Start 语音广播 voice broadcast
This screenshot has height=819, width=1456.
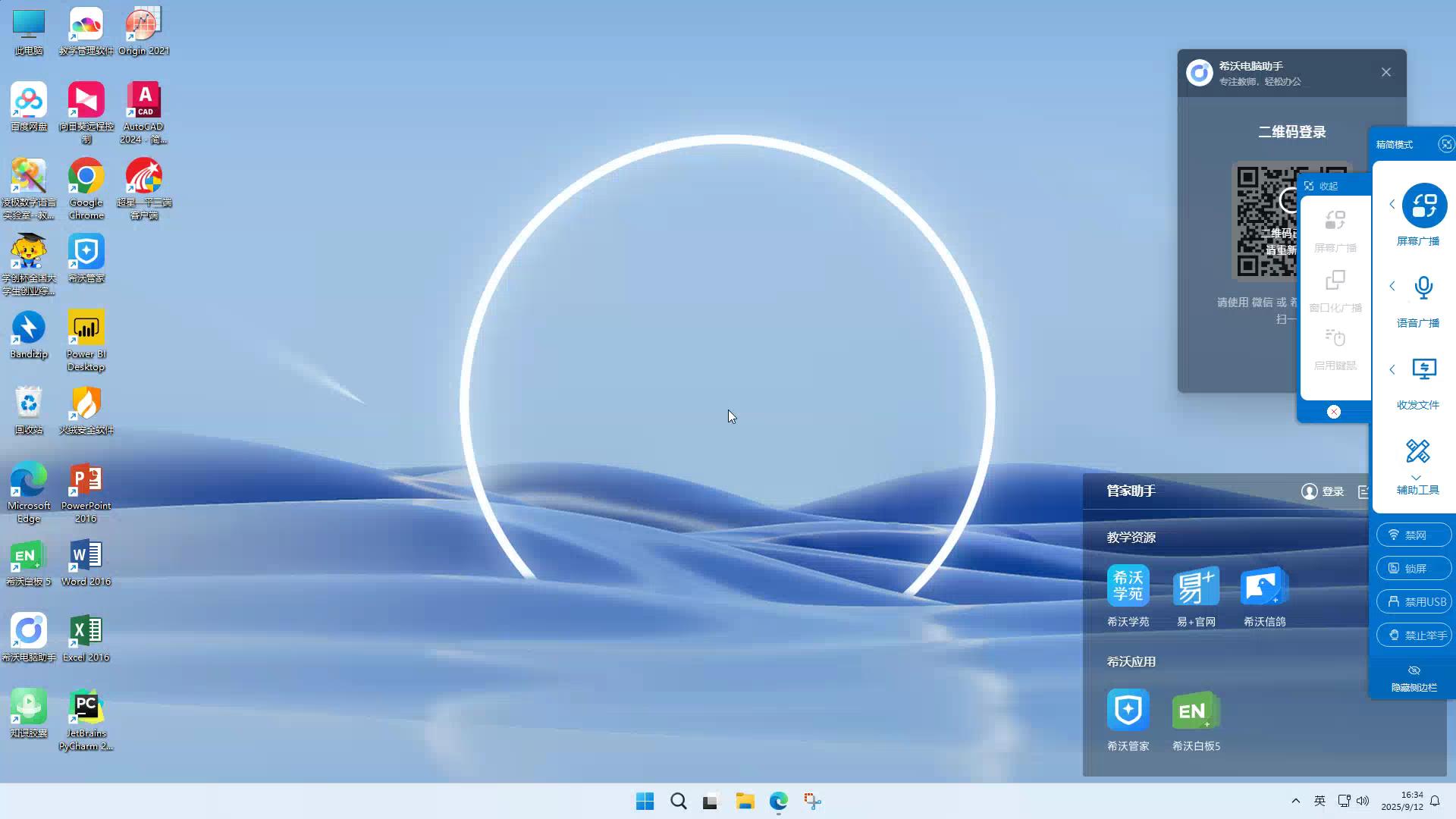(1423, 287)
